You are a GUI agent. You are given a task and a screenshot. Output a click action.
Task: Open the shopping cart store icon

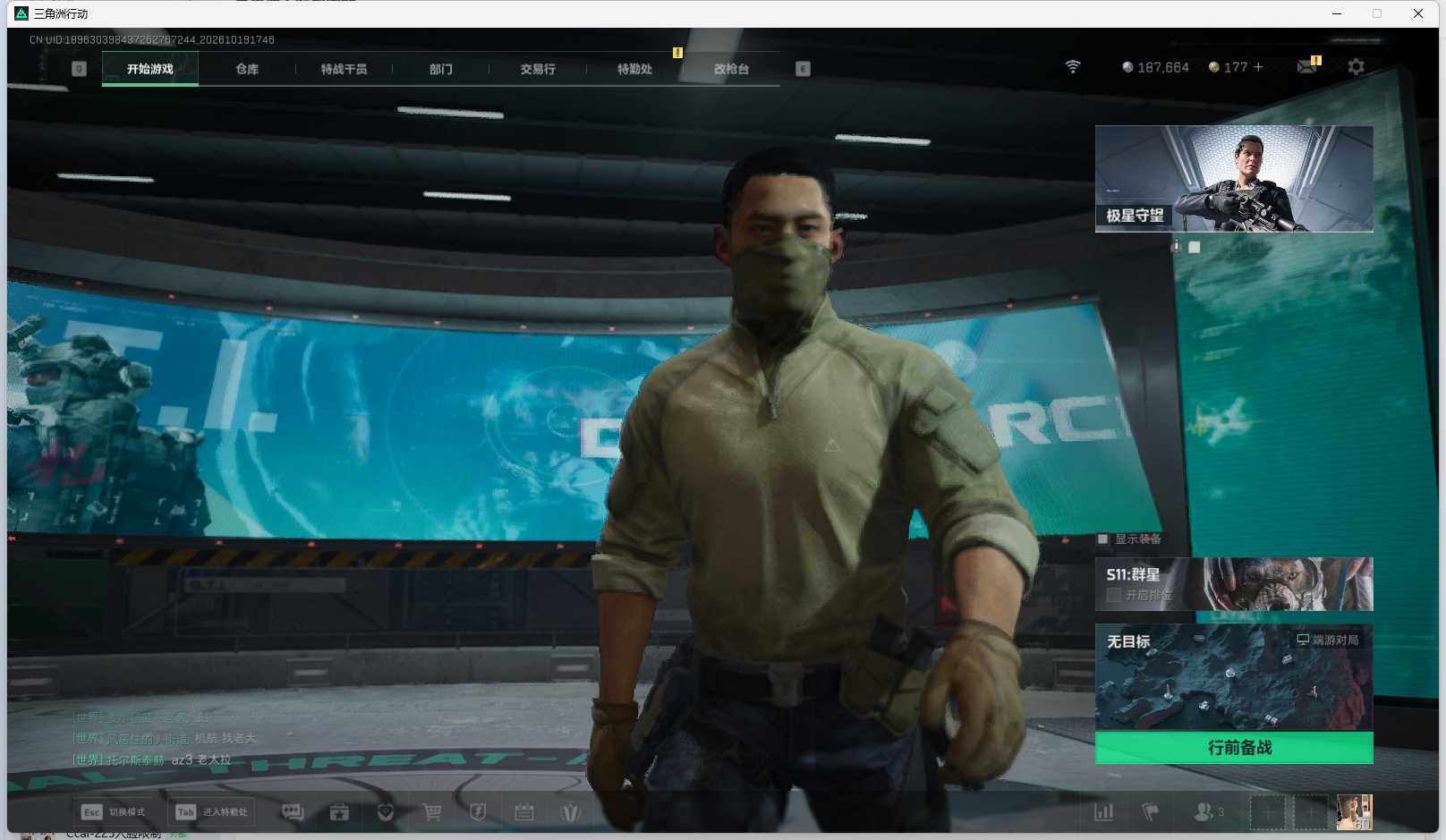click(432, 812)
